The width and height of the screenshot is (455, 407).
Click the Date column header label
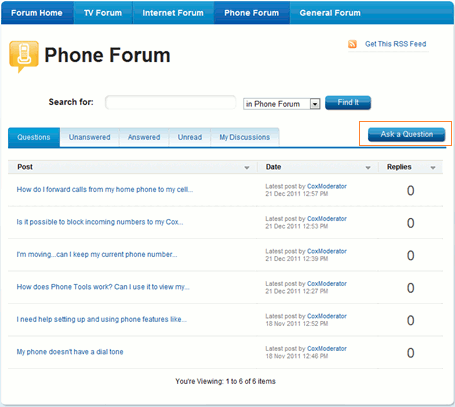click(273, 167)
